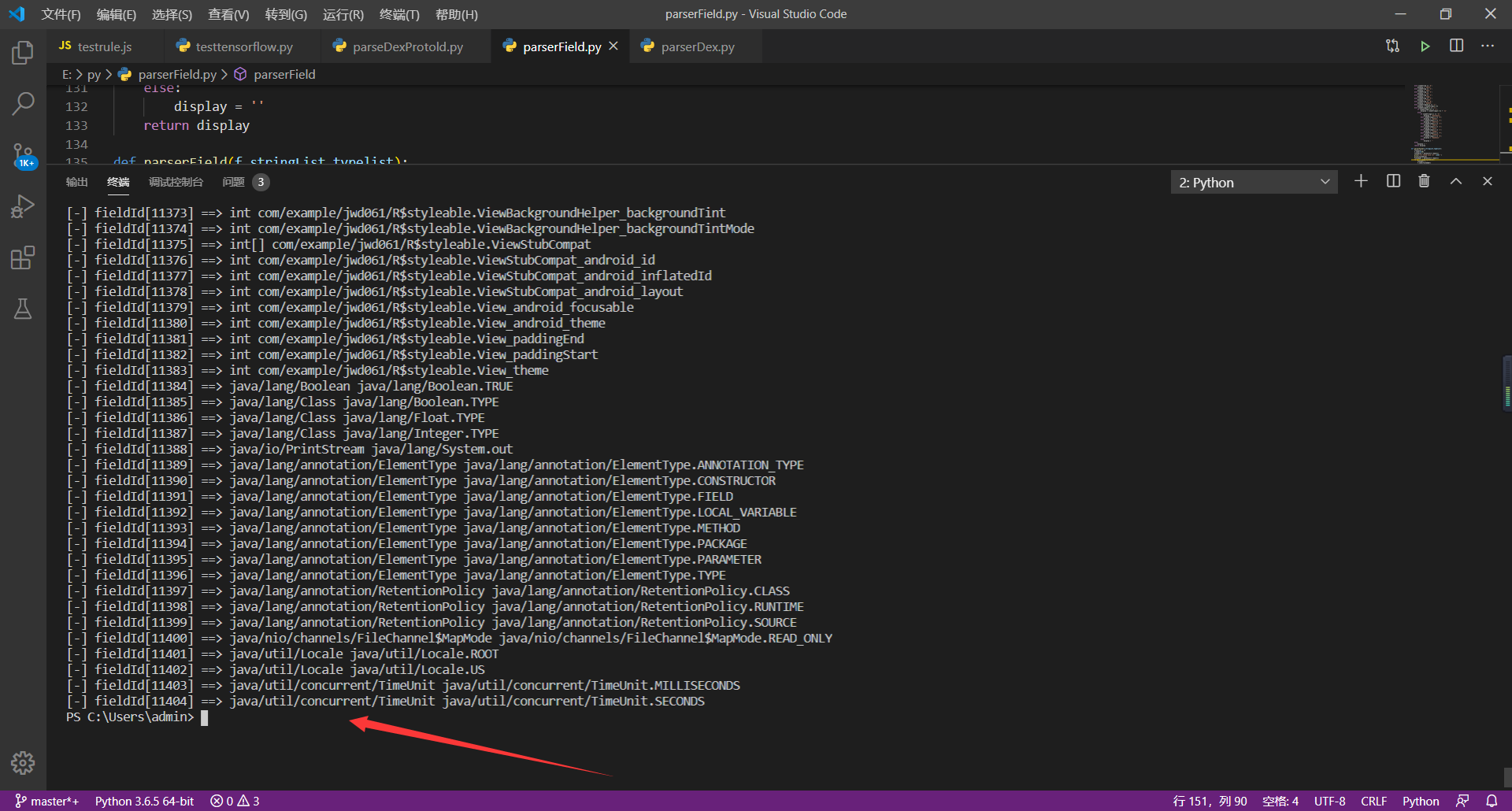Open the 选择(S) menu
This screenshot has height=811, width=1512.
pos(172,14)
